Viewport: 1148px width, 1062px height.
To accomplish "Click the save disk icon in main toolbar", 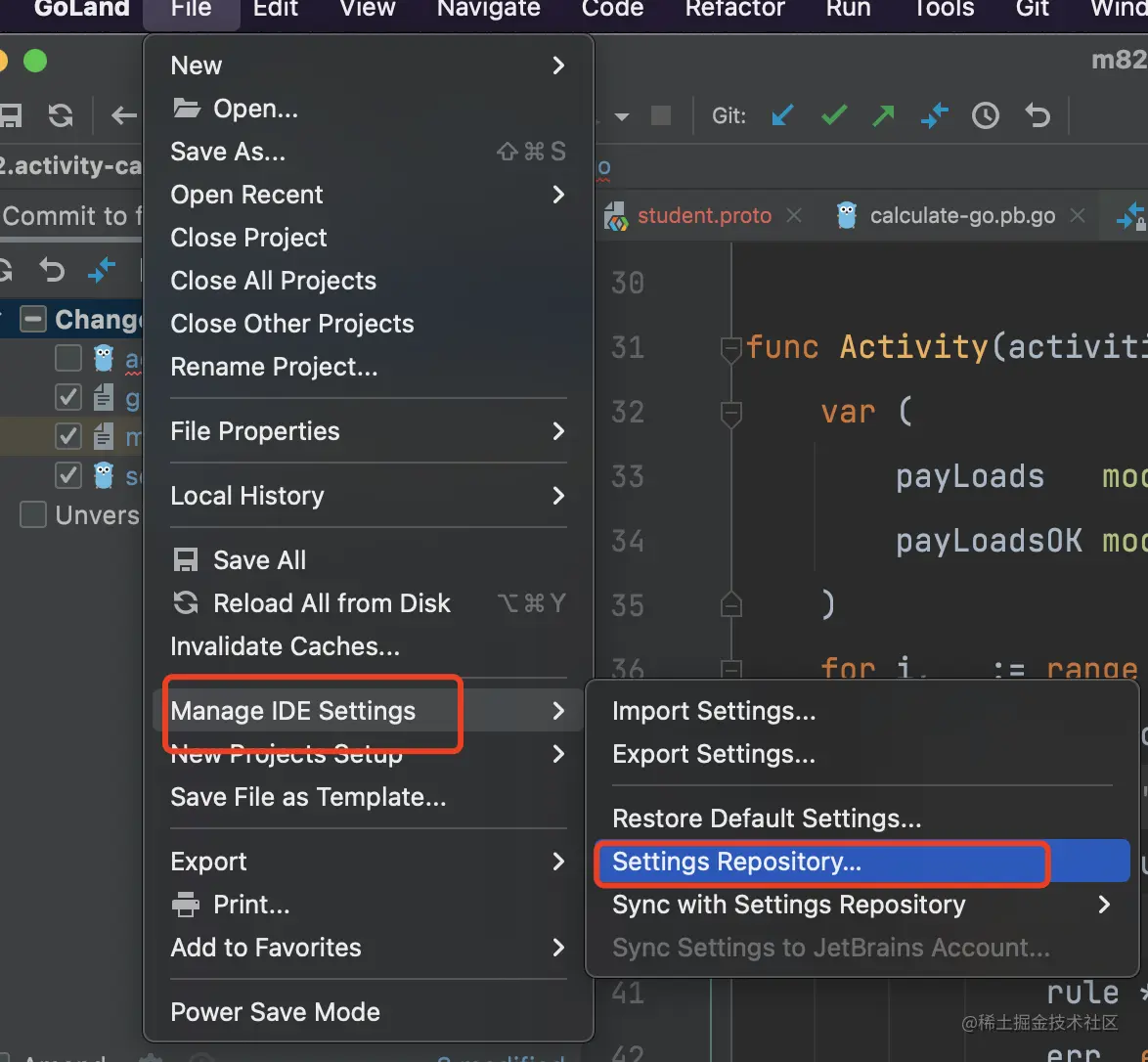I will [x=10, y=115].
